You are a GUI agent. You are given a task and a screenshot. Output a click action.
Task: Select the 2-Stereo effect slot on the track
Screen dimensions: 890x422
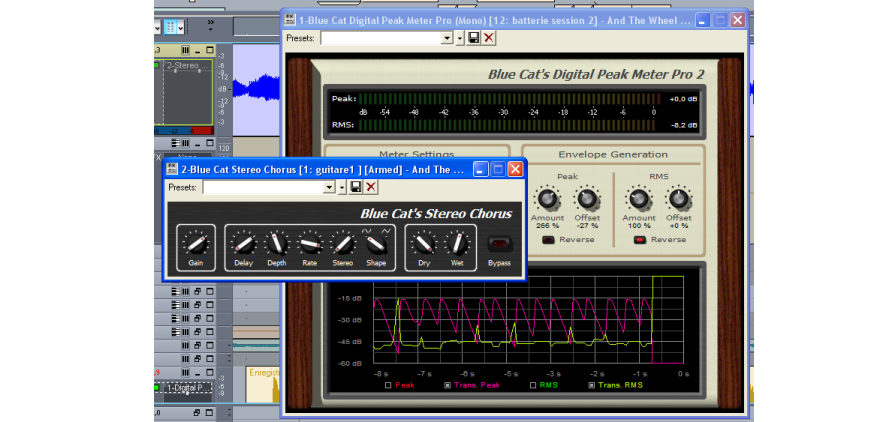188,65
